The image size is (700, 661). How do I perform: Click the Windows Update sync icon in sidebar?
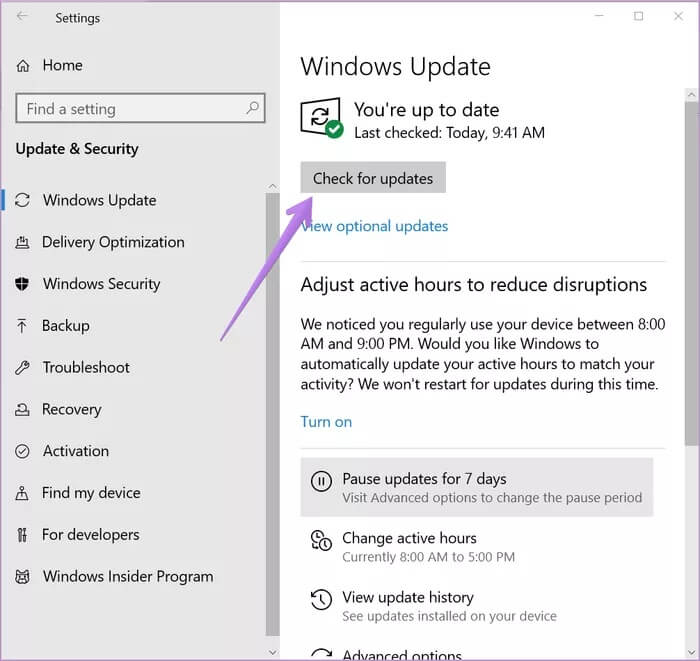(x=22, y=200)
